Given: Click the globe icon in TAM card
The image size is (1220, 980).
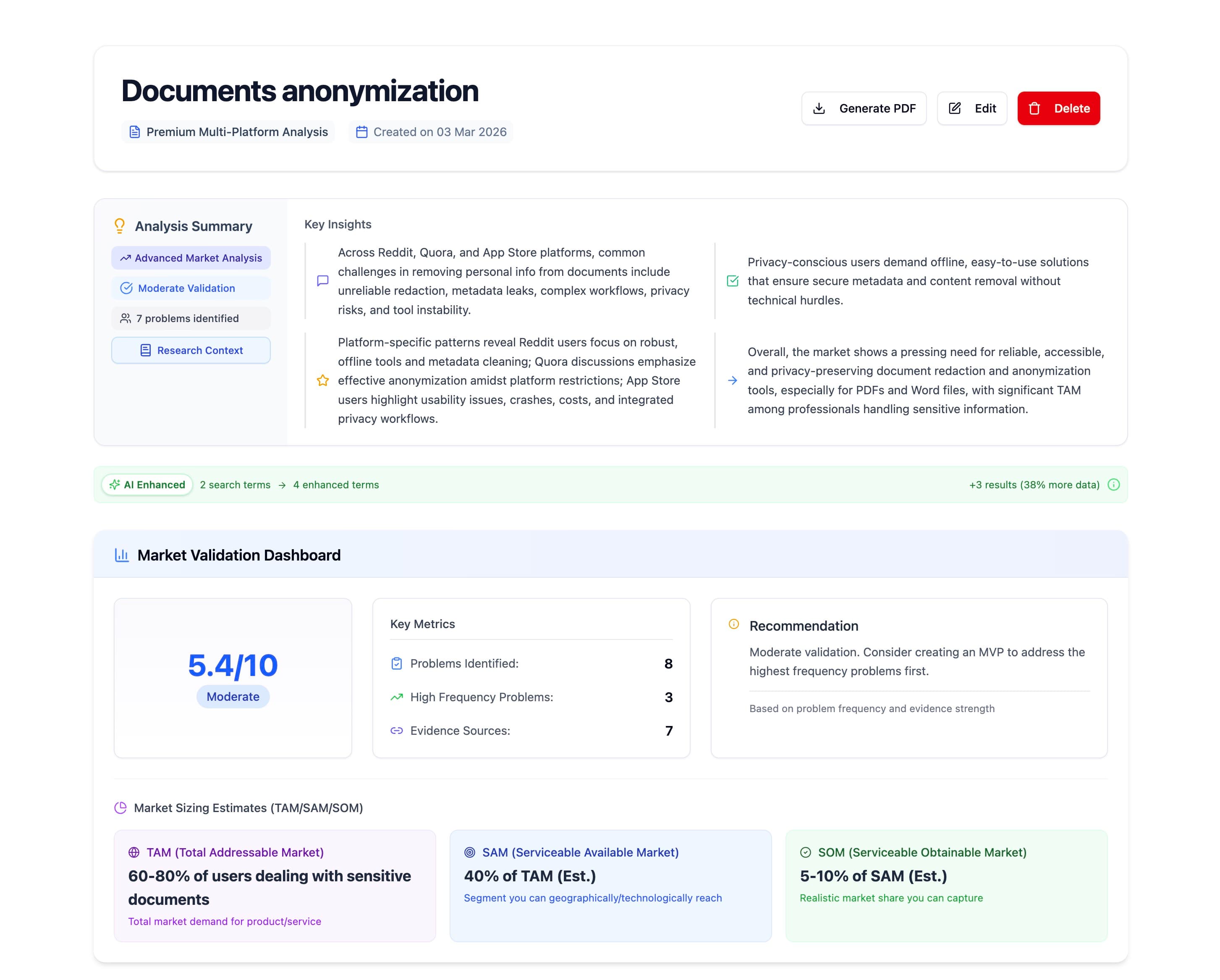Looking at the screenshot, I should point(134,852).
